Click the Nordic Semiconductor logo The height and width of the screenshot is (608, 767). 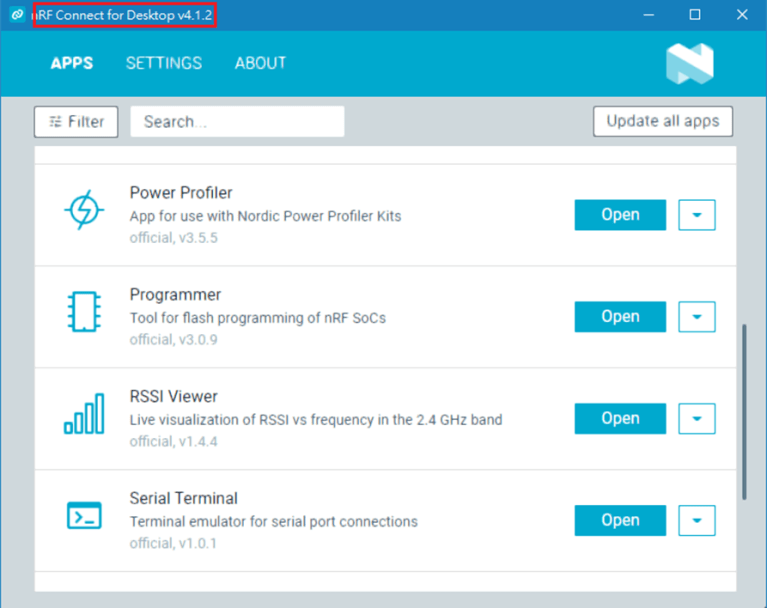(689, 63)
